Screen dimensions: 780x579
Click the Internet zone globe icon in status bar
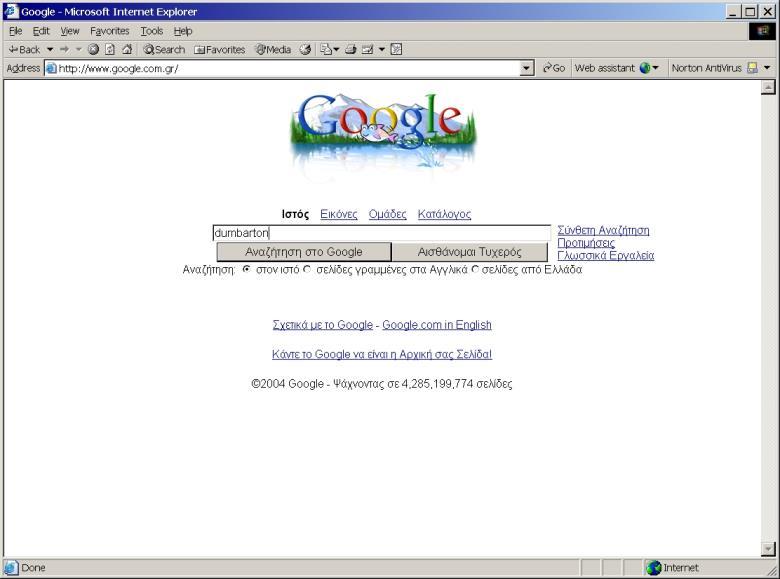click(653, 568)
